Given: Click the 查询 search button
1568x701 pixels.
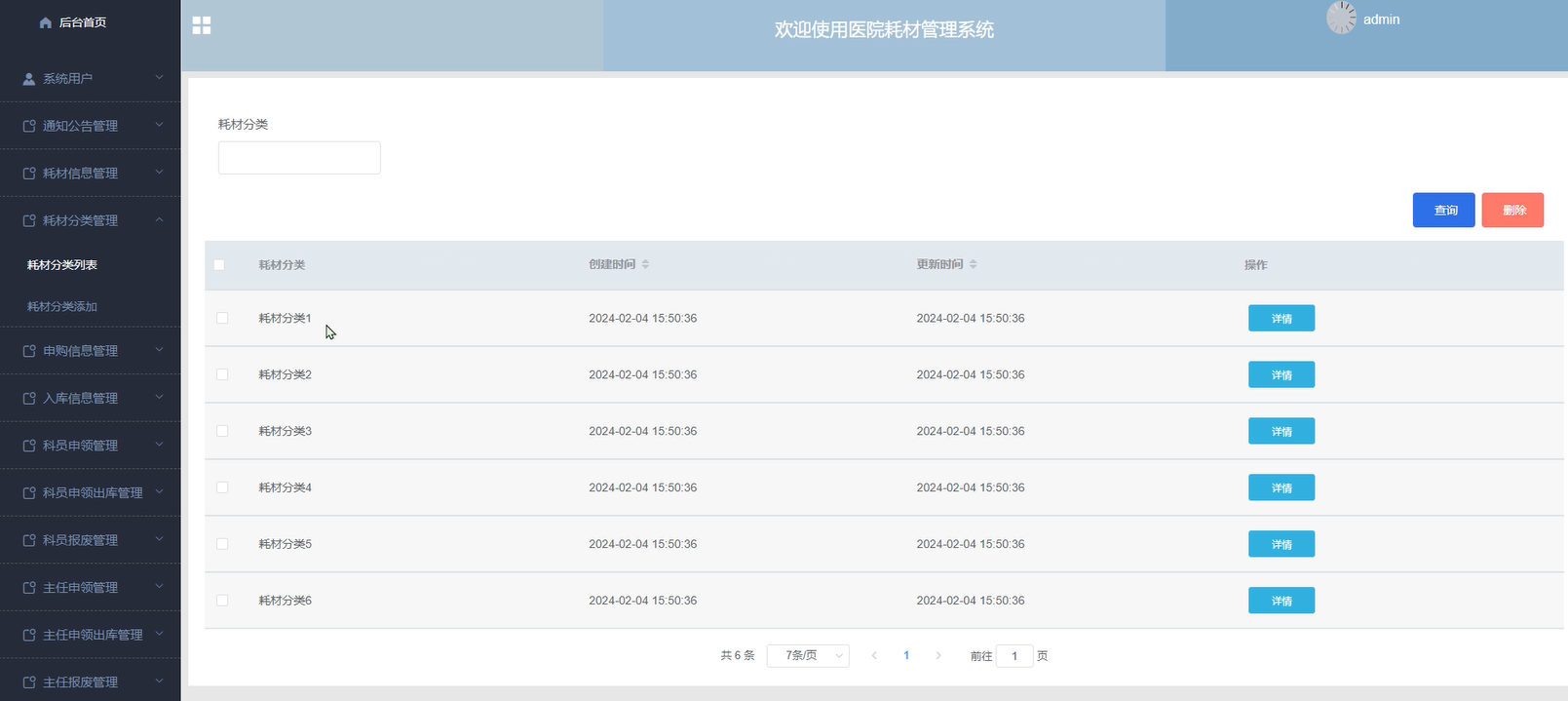Looking at the screenshot, I should click(1443, 211).
